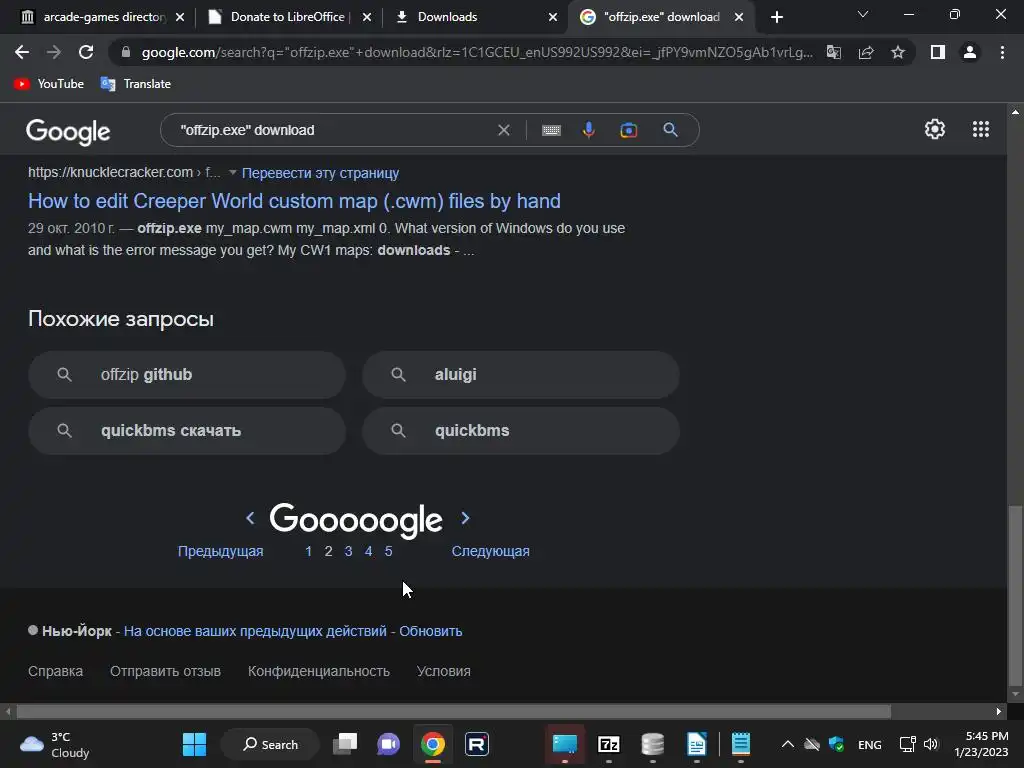The image size is (1024, 768).
Task: Open results page 2
Action: point(328,551)
